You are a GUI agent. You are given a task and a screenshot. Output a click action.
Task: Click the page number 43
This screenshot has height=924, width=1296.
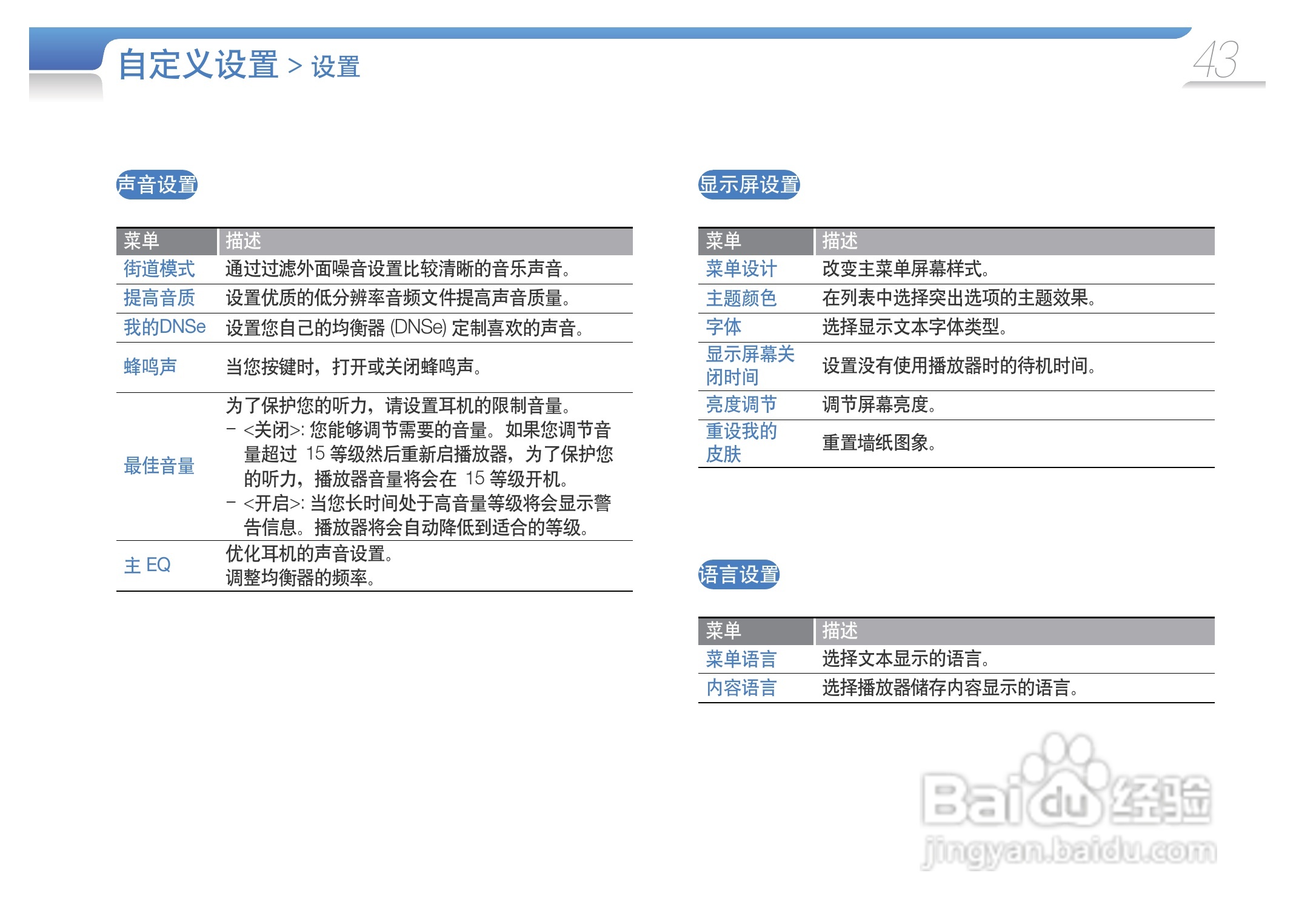[x=1215, y=60]
